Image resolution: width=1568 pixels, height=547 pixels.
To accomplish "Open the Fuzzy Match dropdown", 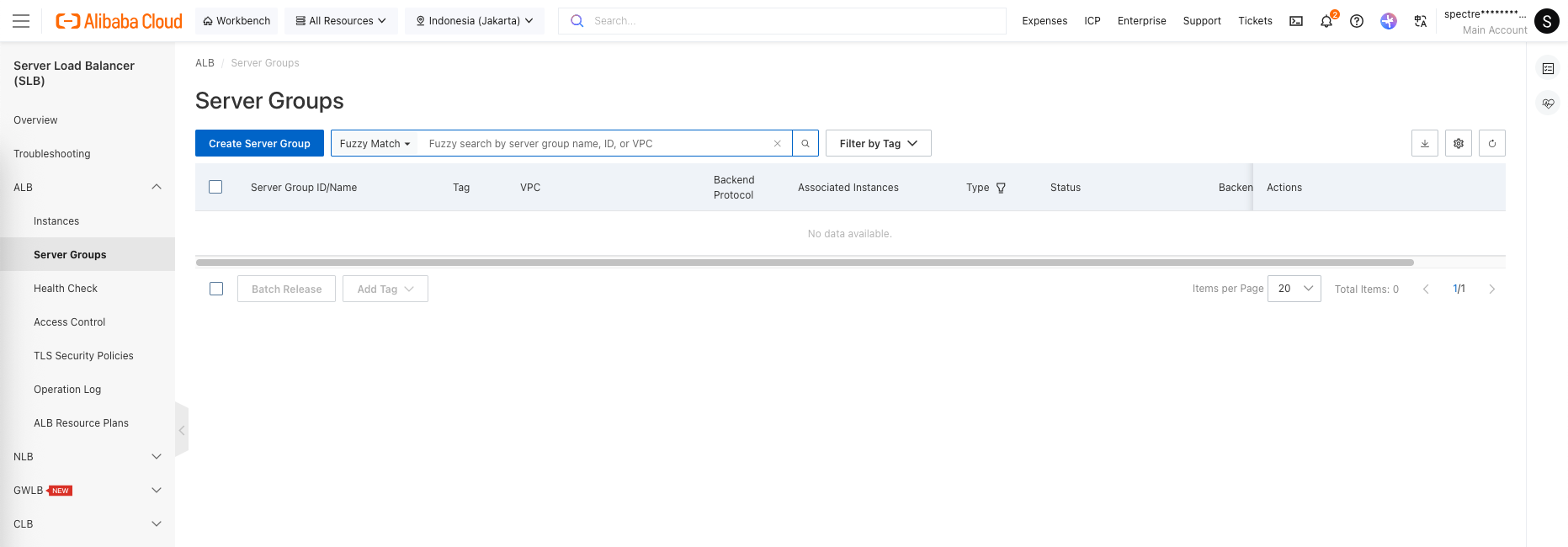I will click(375, 144).
